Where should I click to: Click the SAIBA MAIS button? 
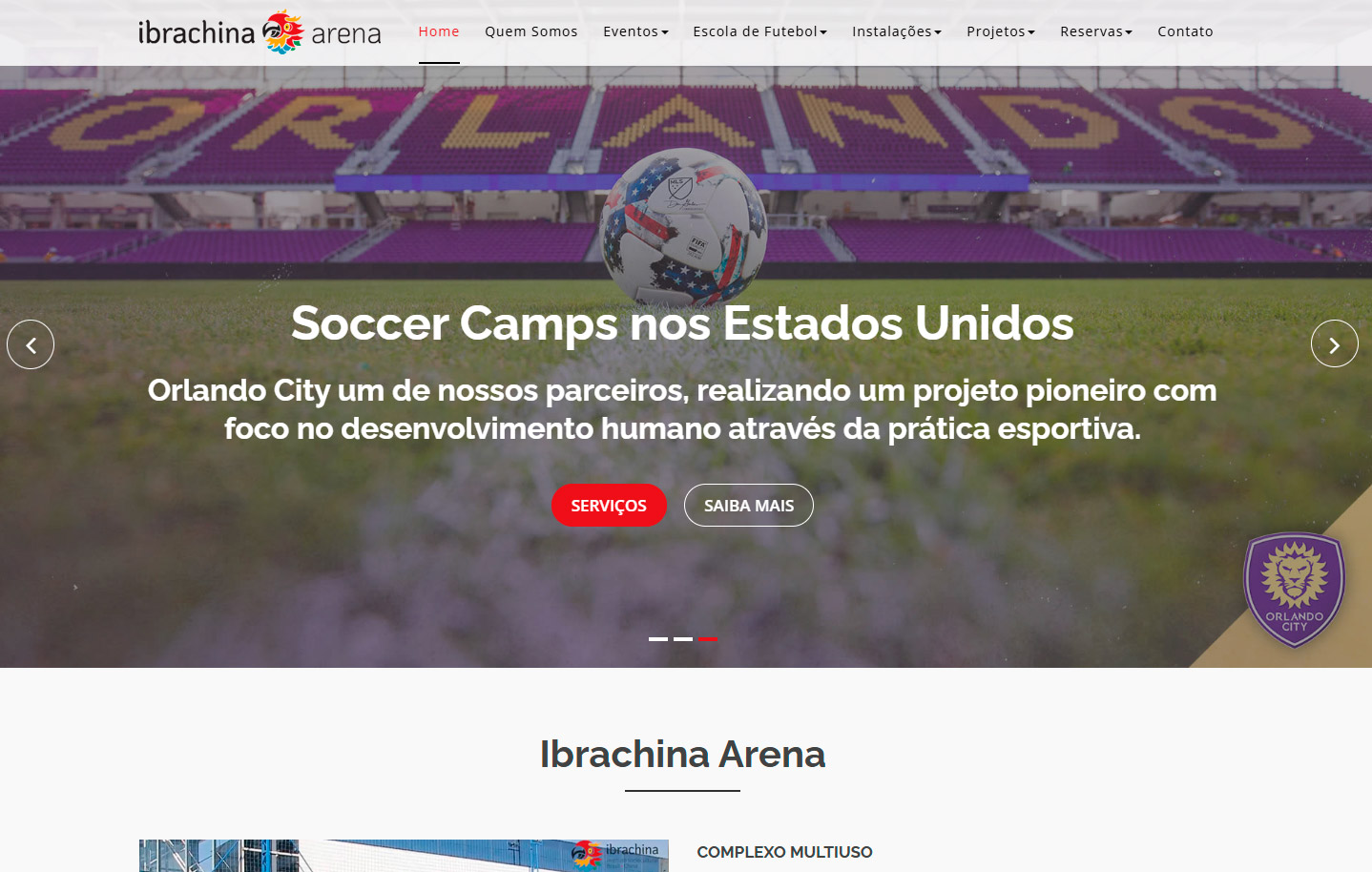(749, 505)
